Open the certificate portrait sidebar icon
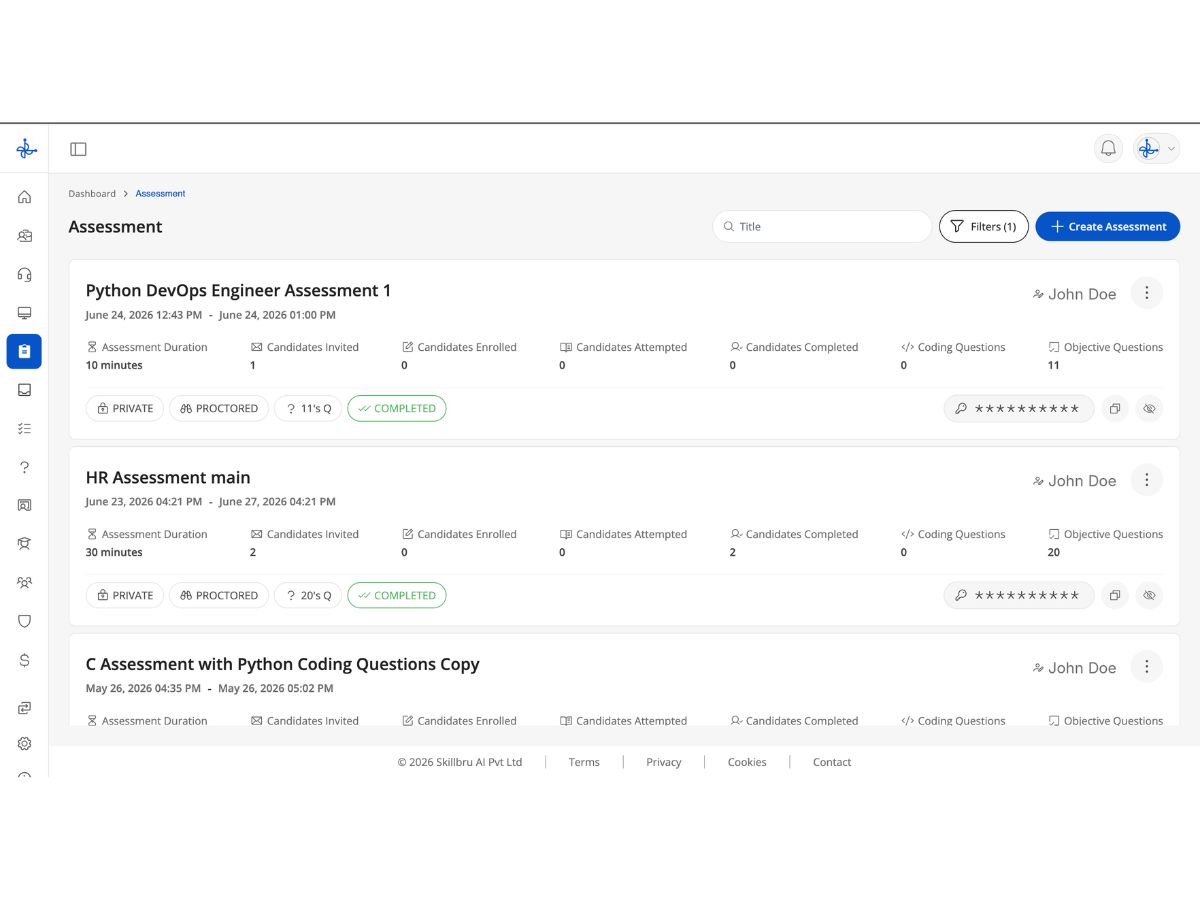The image size is (1200, 900). pyautogui.click(x=25, y=505)
